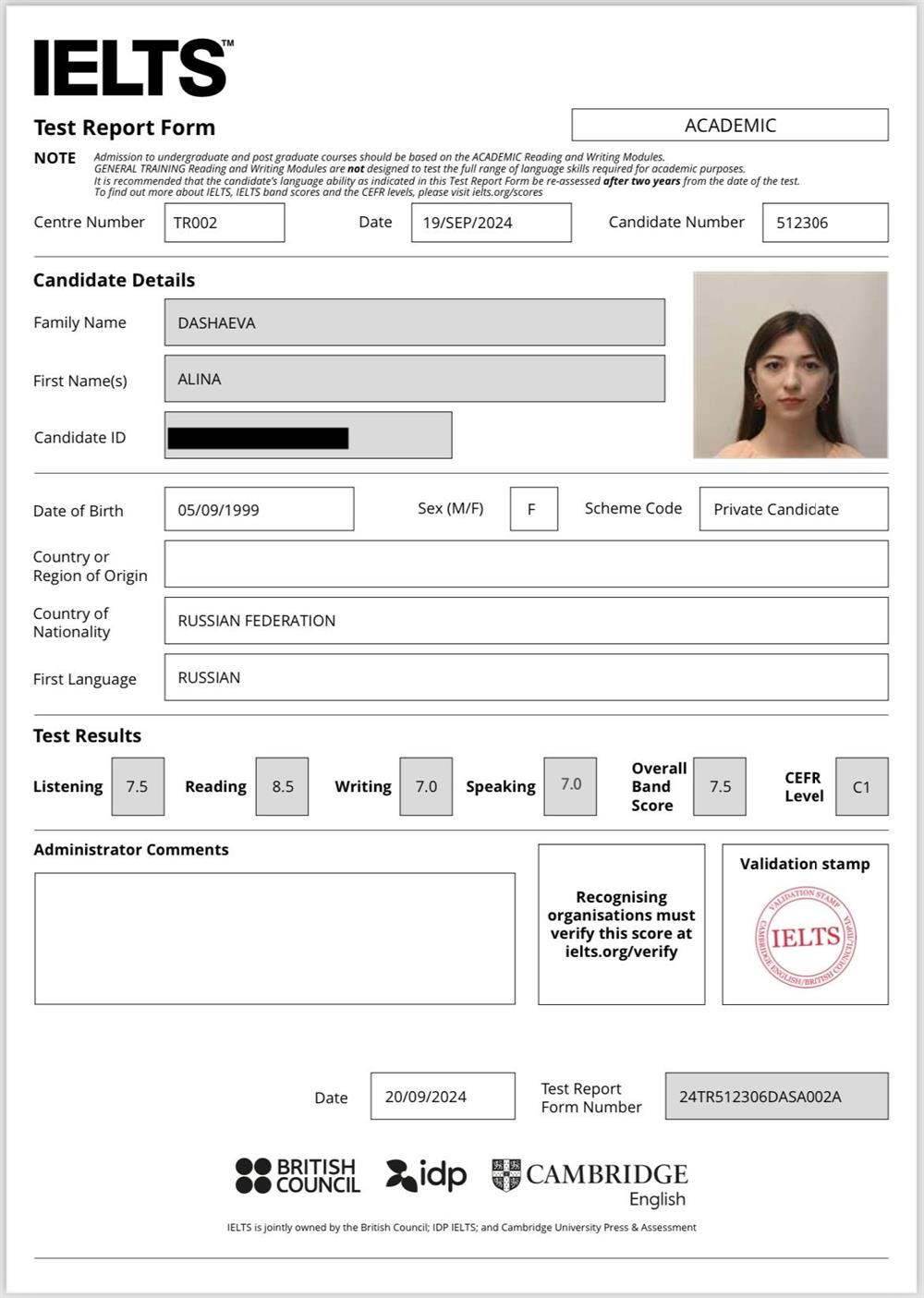This screenshot has height=1298, width=924.
Task: Click the test date 19/SEP/2024 field
Action: (492, 223)
